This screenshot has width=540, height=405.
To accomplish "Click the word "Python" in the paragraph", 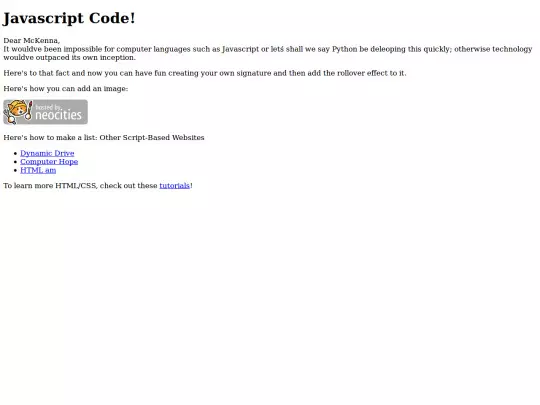I will click(x=344, y=49).
